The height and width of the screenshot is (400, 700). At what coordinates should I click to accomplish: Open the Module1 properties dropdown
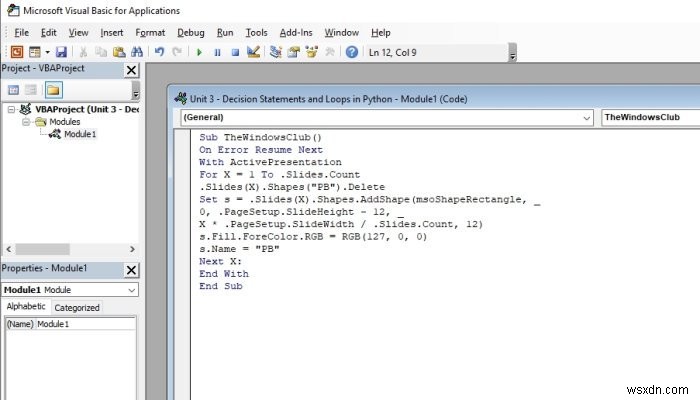coord(70,290)
